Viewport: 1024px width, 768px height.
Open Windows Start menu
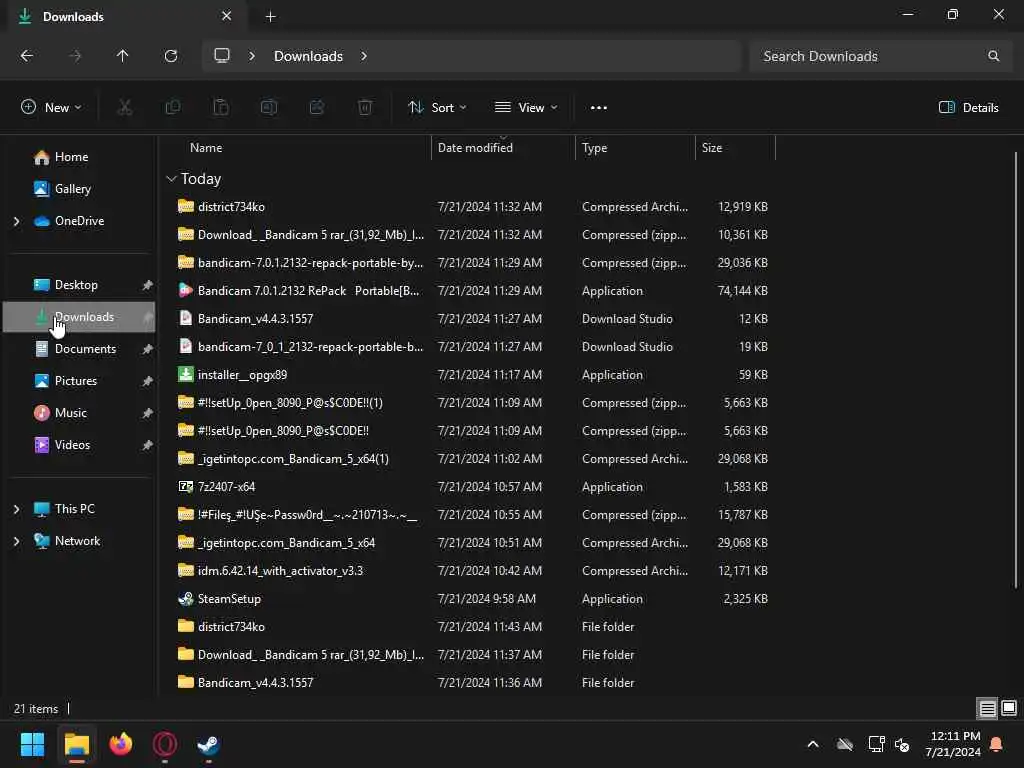32,744
